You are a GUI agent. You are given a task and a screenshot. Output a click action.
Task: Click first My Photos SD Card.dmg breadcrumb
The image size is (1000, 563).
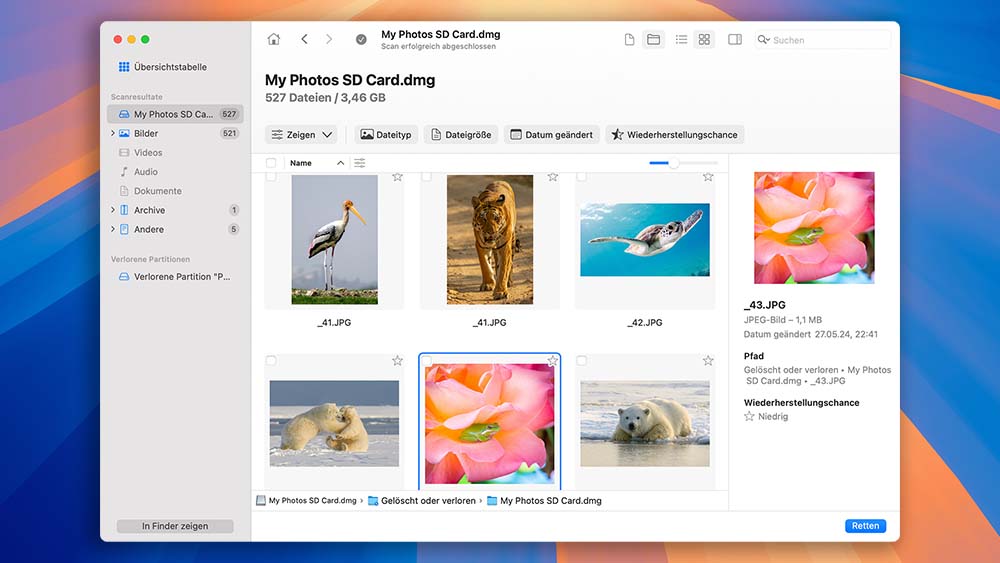312,501
